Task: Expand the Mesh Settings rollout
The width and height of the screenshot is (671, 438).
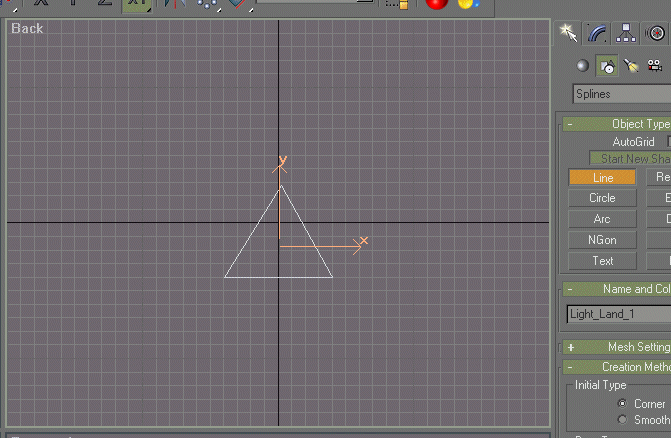Action: 570,347
